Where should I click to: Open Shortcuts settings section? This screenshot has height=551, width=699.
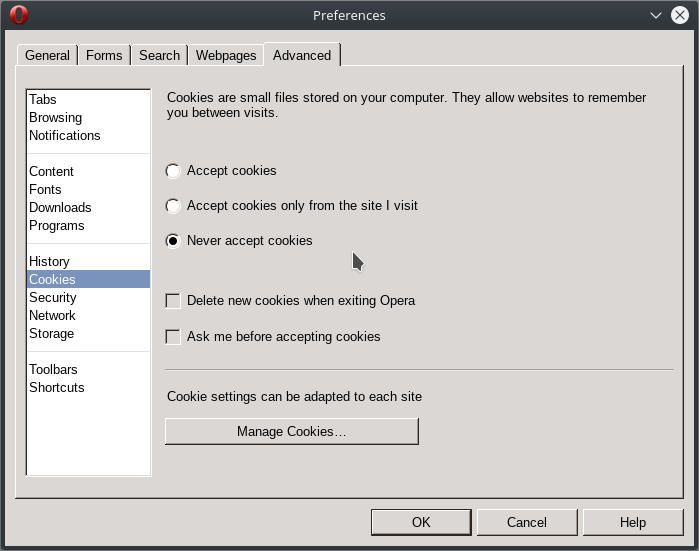pos(88,387)
